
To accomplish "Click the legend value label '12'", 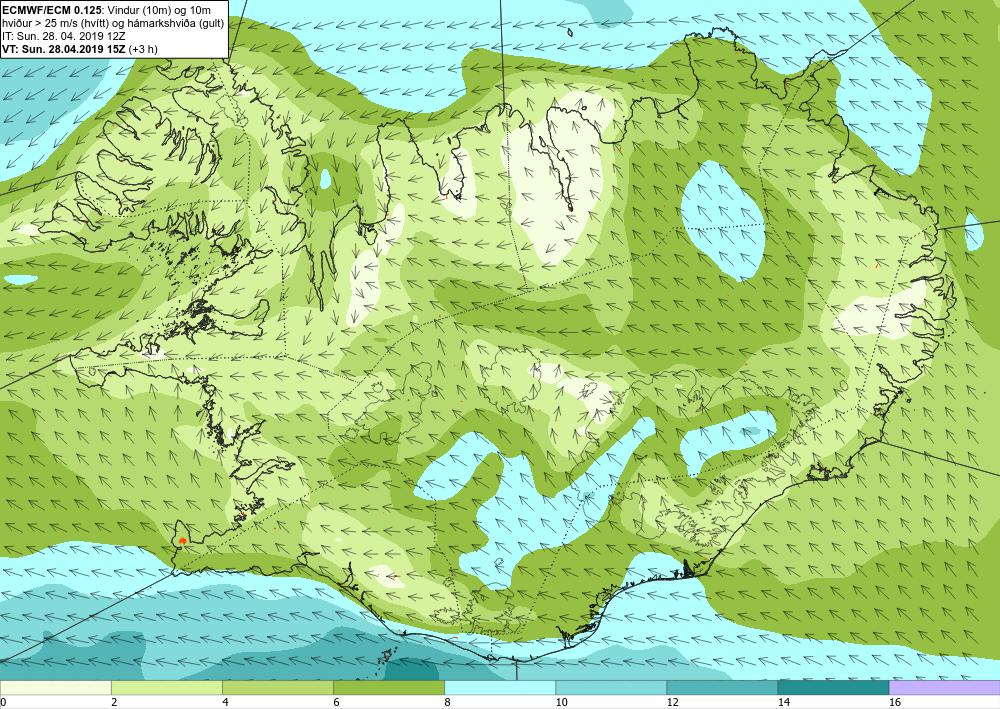I will pos(672,702).
